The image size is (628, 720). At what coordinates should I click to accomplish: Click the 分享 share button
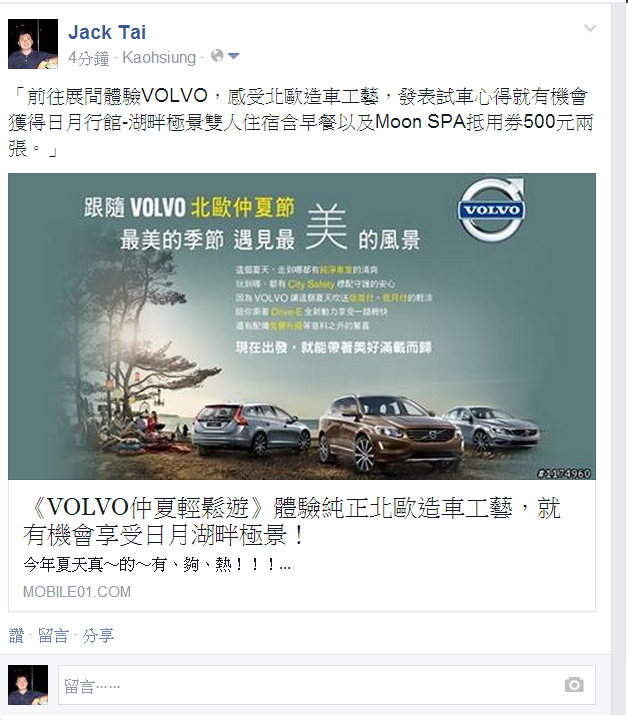coord(98,636)
